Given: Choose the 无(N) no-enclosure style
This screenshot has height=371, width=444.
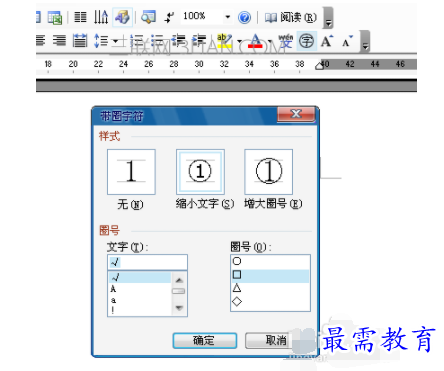Looking at the screenshot, I should 131,172.
